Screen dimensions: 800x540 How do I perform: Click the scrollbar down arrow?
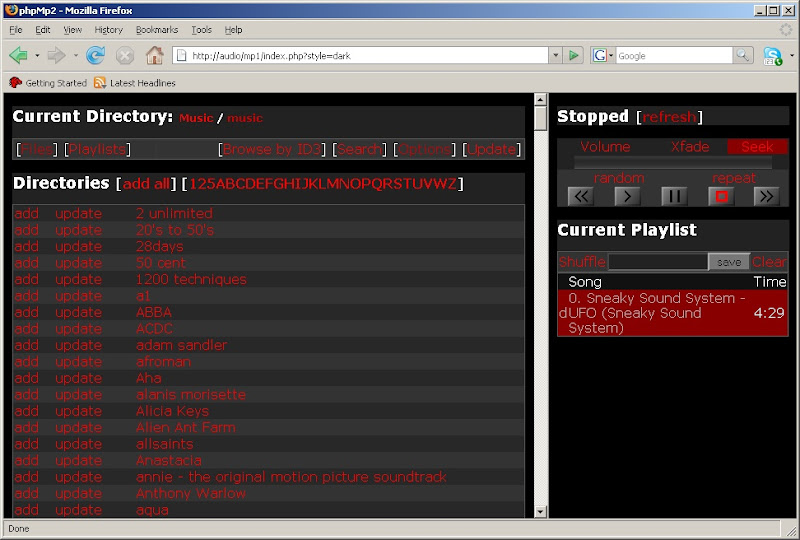(x=541, y=511)
